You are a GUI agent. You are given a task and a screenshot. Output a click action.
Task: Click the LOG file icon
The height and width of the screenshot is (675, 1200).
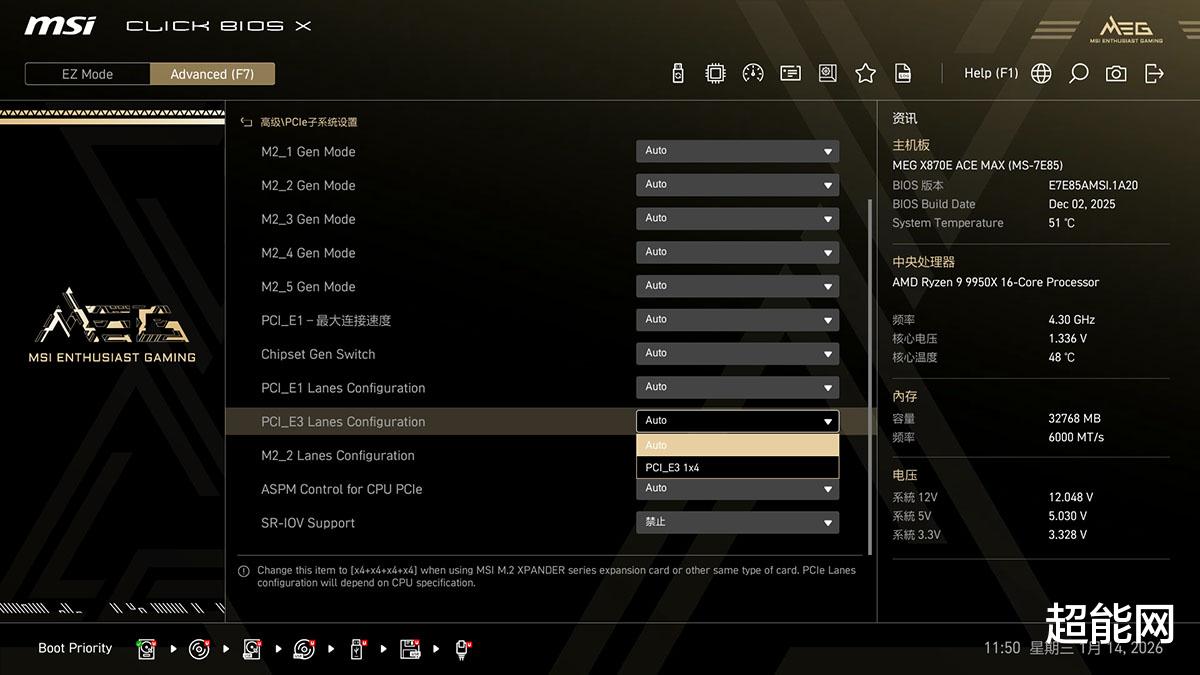(x=903, y=73)
